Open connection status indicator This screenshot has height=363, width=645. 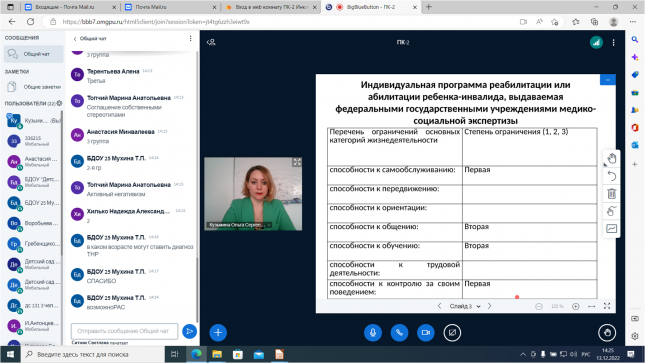click(x=596, y=42)
